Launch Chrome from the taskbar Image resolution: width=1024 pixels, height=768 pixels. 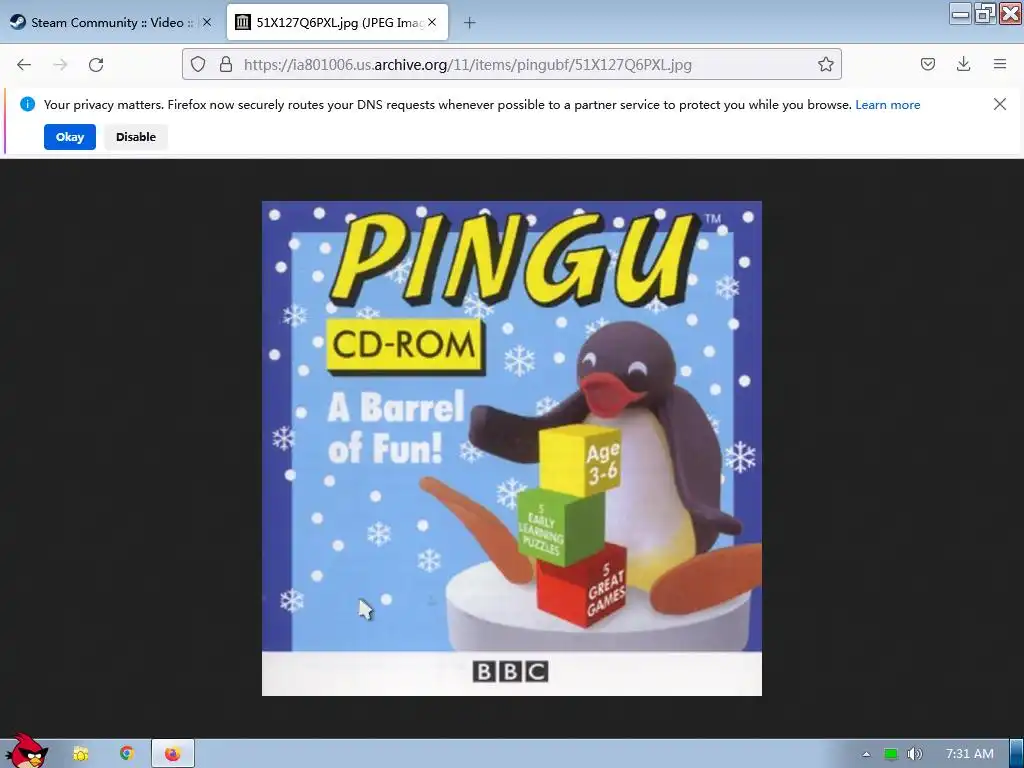click(127, 754)
